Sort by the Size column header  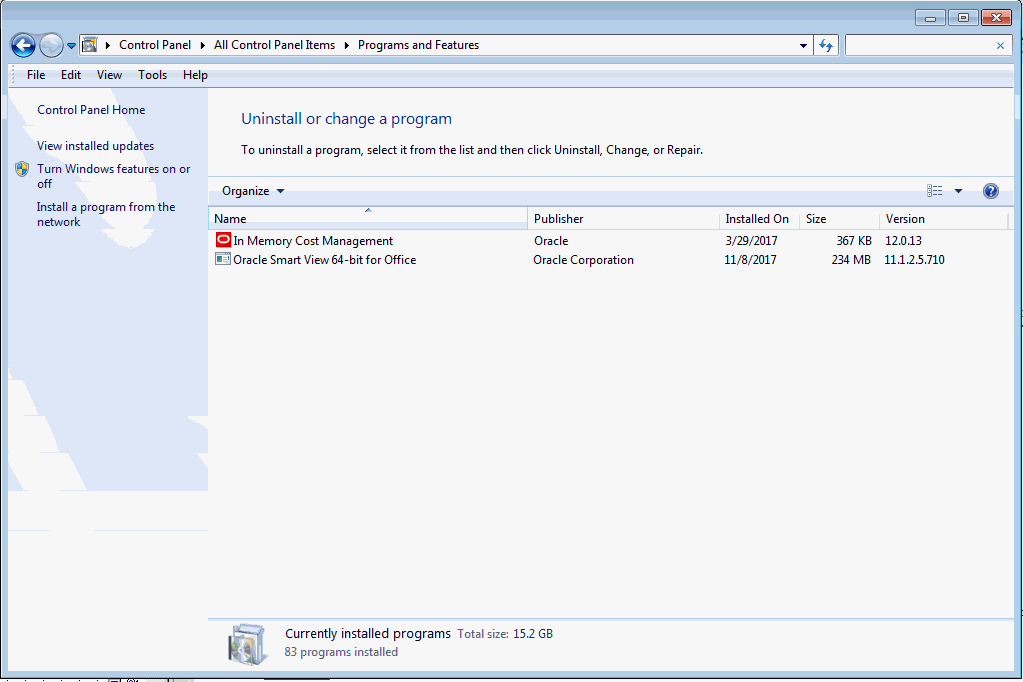point(839,219)
